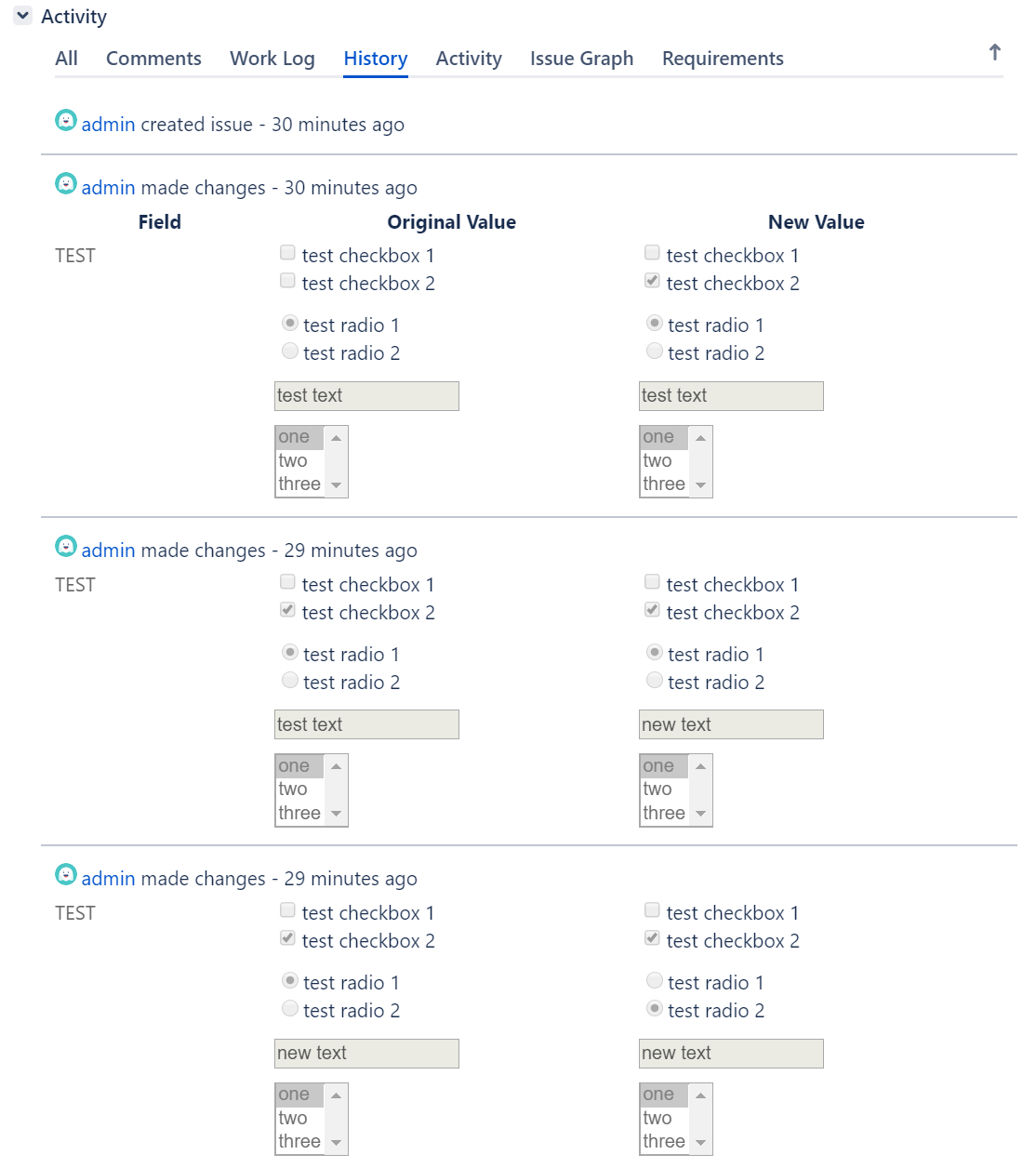Collapse the Activity section chevron
Image resolution: width=1036 pixels, height=1168 pixels.
pos(23,16)
